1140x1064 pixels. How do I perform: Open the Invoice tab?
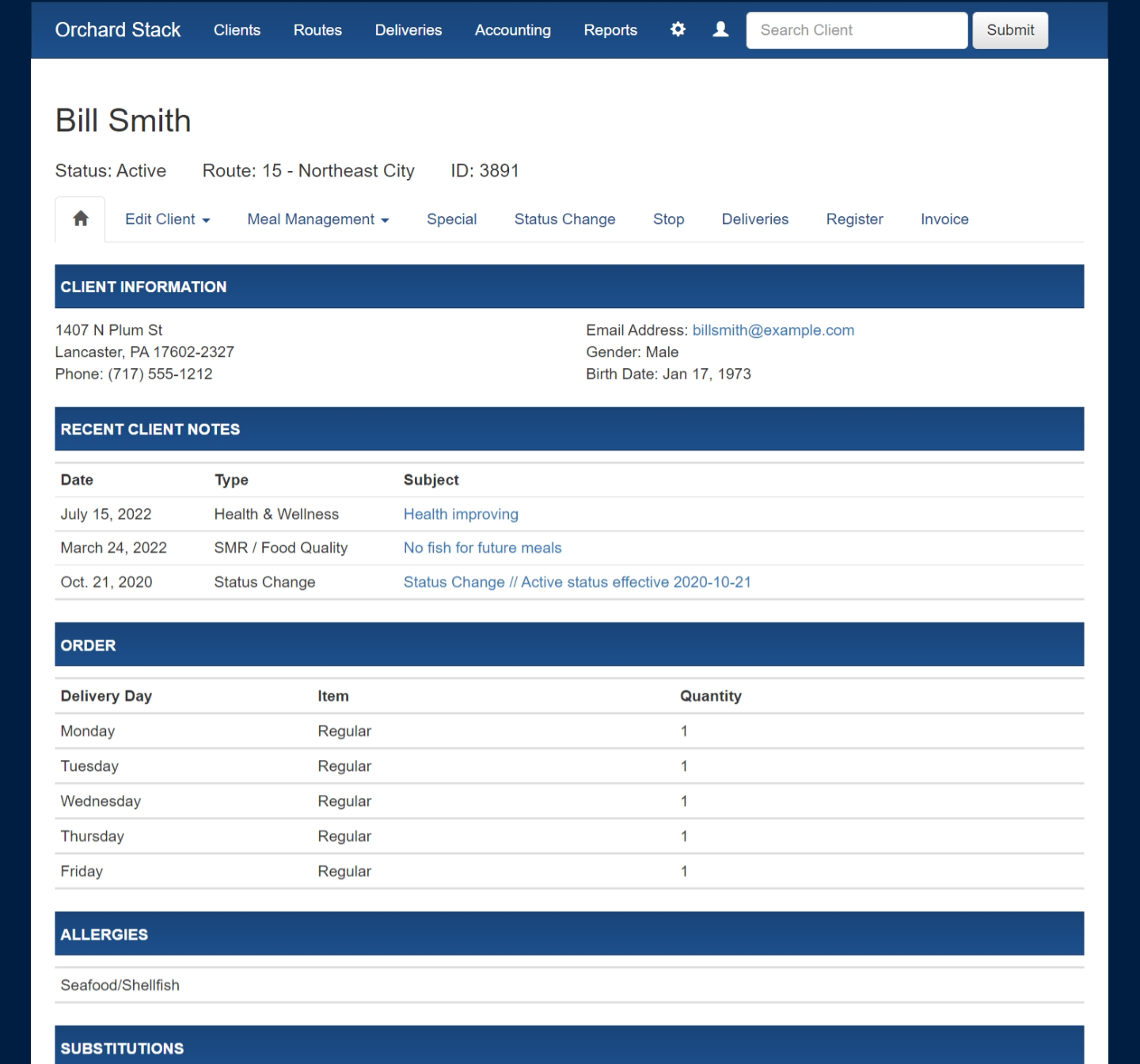[944, 219]
